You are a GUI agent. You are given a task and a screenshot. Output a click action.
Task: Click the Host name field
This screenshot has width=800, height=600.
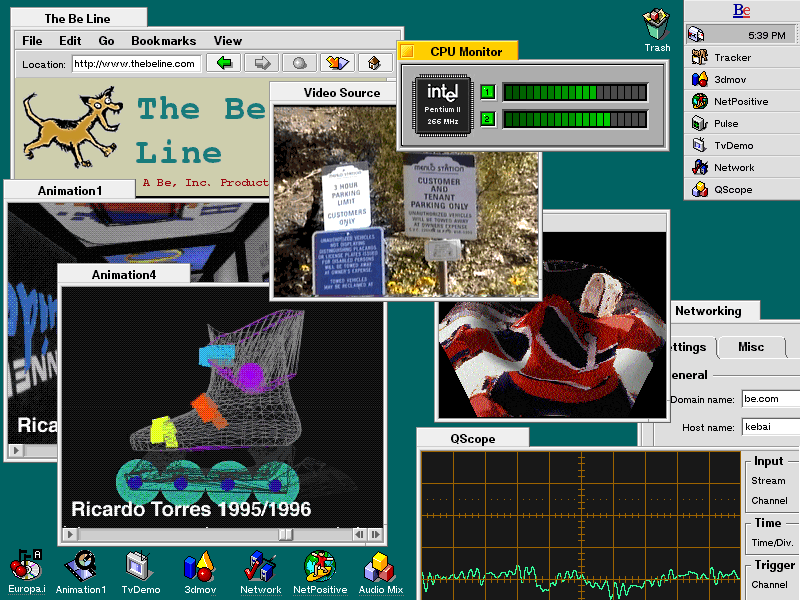771,427
